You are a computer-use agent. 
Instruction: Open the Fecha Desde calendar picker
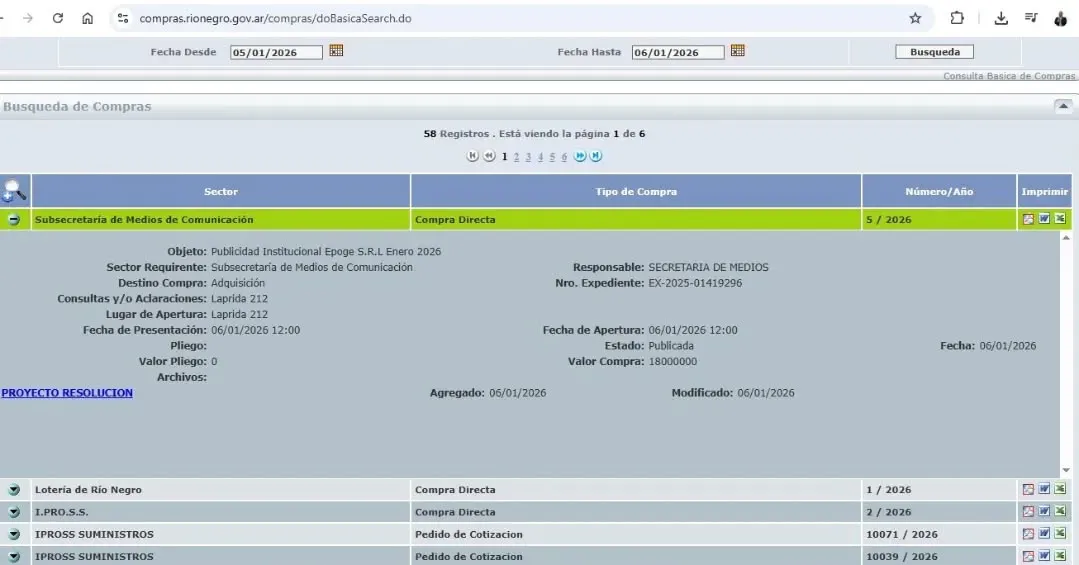[x=336, y=51]
